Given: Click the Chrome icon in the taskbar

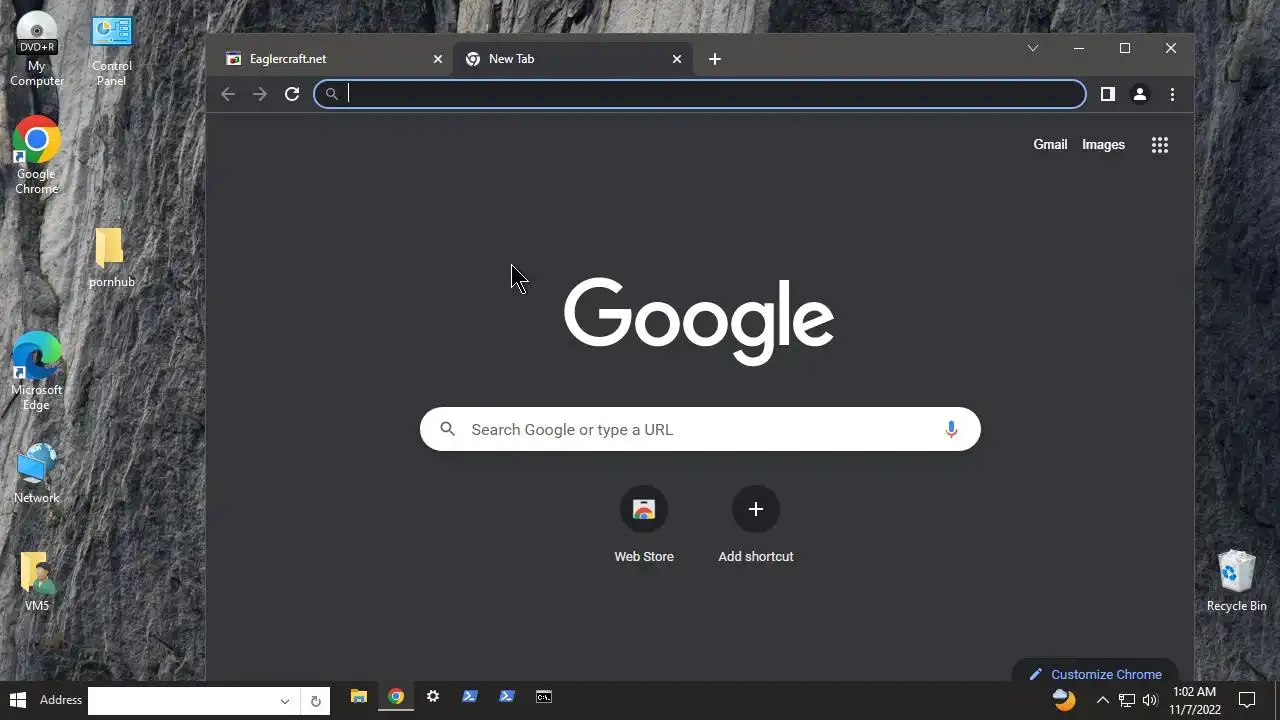Looking at the screenshot, I should point(396,697).
